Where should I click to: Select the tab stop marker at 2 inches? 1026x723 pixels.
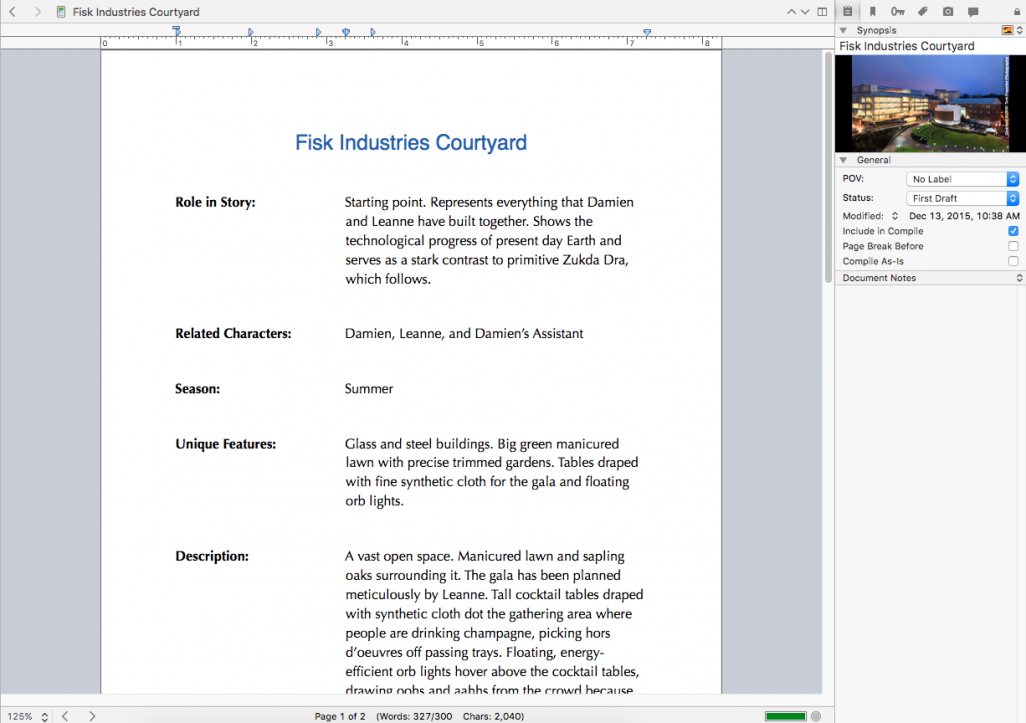point(251,32)
